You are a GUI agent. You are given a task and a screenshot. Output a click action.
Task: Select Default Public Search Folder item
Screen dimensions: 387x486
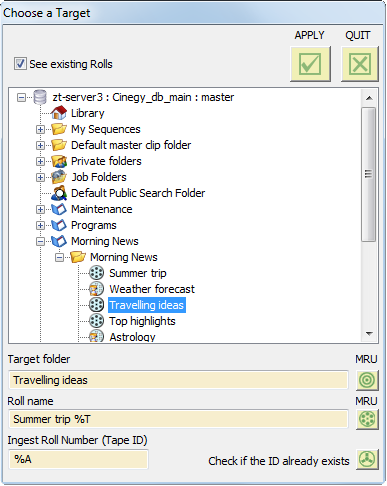[x=138, y=193]
